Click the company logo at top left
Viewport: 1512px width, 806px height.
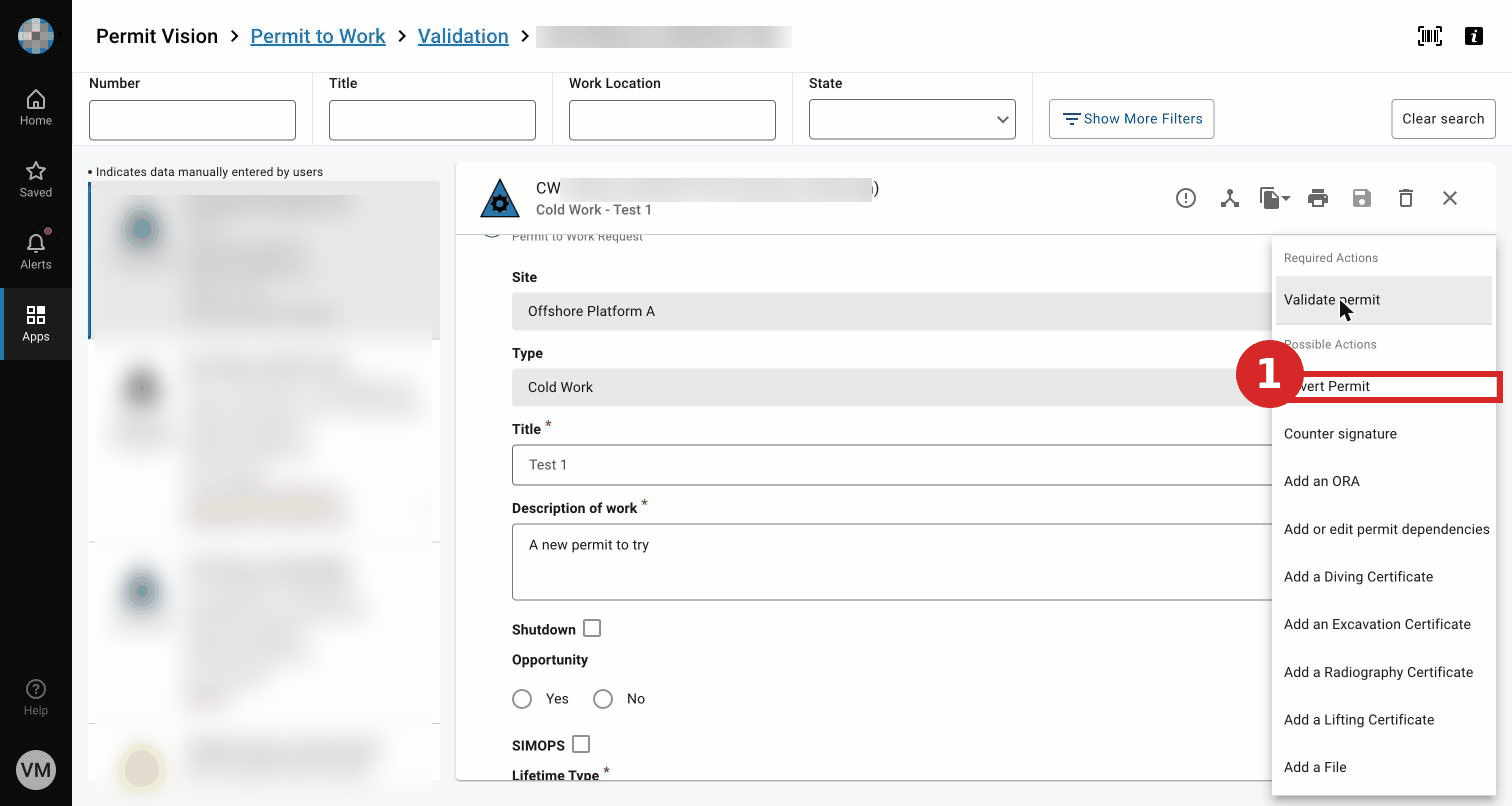(x=36, y=36)
